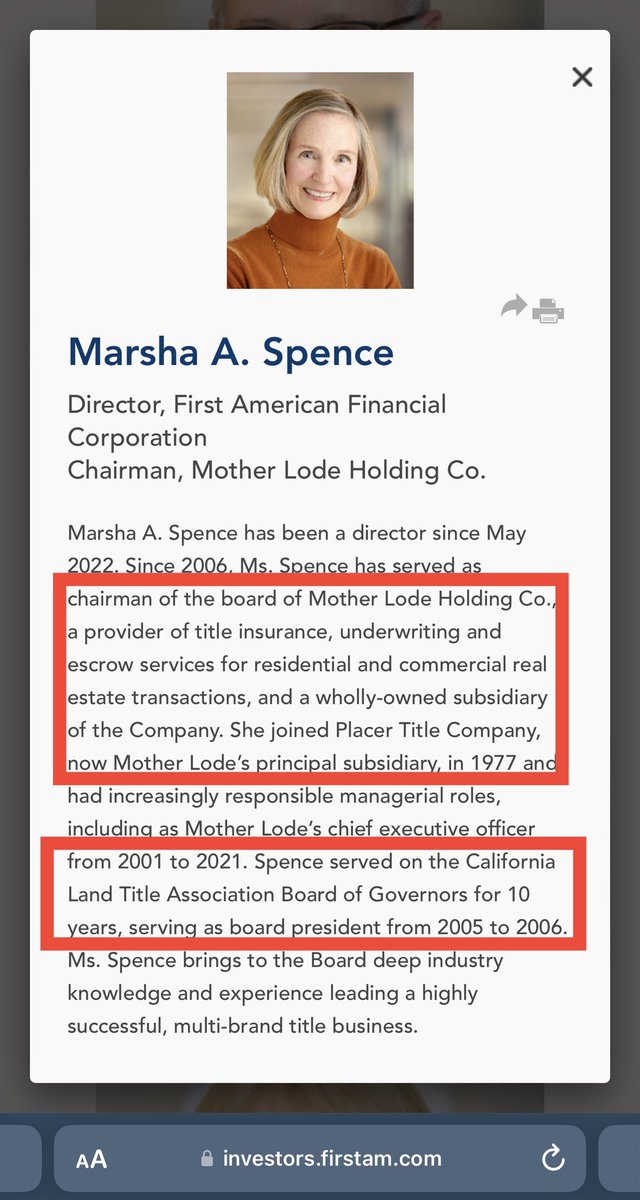The width and height of the screenshot is (640, 1200).
Task: Tap Marsha A. Spence's portrait photo
Action: [x=320, y=180]
